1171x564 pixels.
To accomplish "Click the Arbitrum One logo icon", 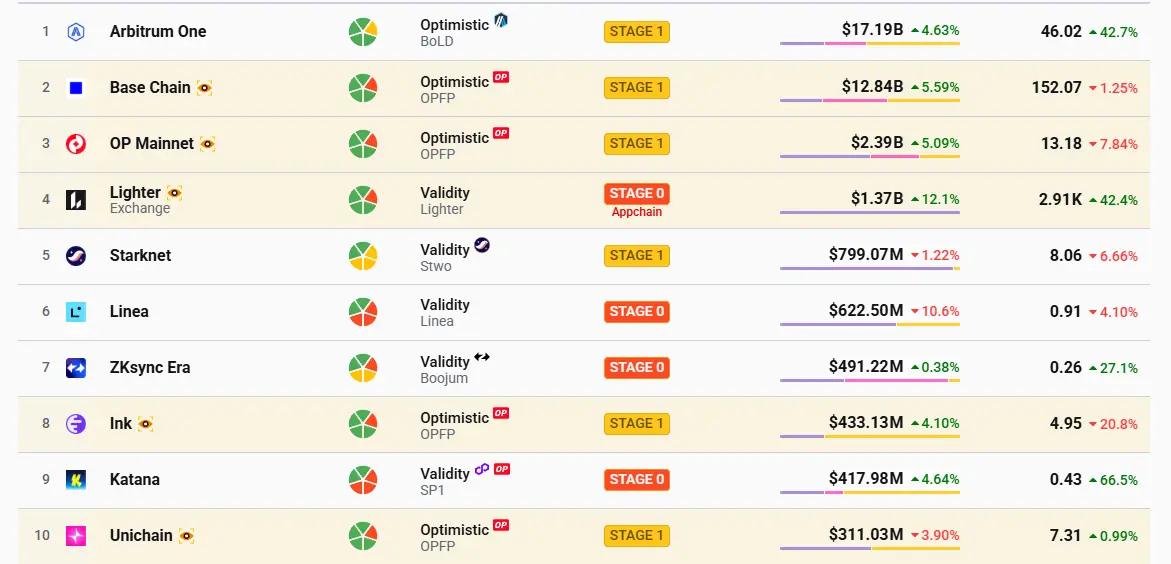I will (x=76, y=32).
